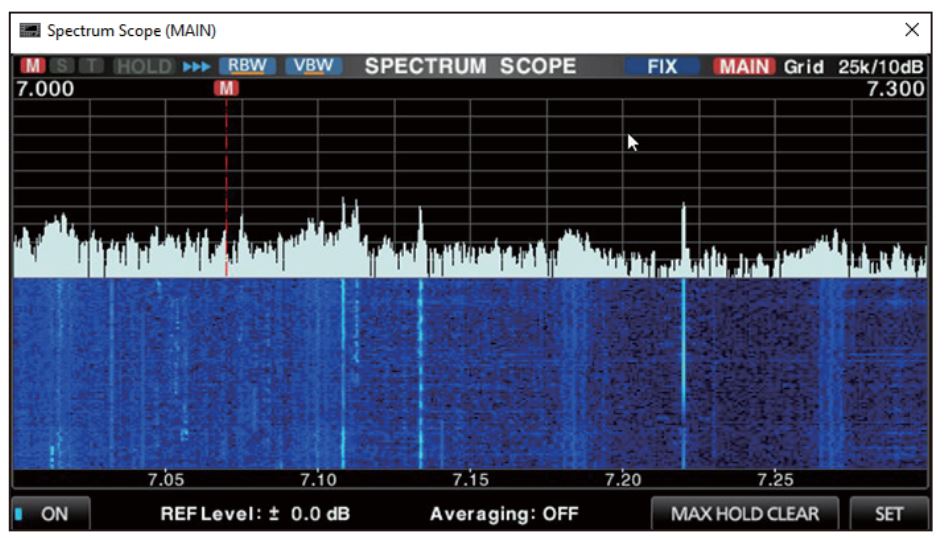Click the Spectrum Scope window title icon
The width and height of the screenshot is (948, 542).
click(30, 30)
